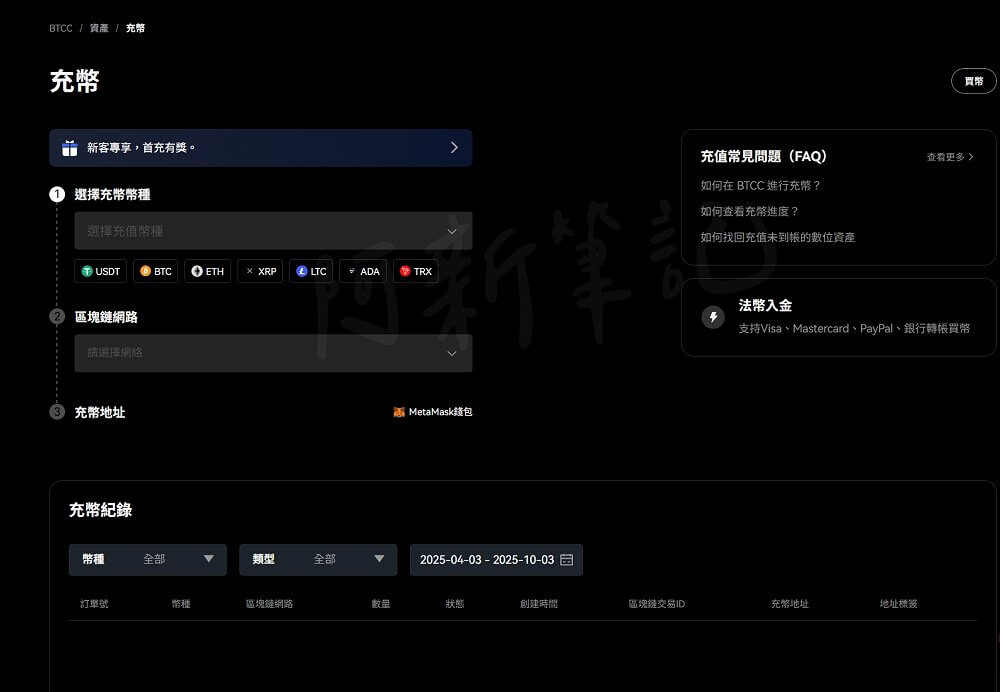The width and height of the screenshot is (1000, 692).
Task: Click 區塊鏈網路 column header
Action: click(x=269, y=603)
